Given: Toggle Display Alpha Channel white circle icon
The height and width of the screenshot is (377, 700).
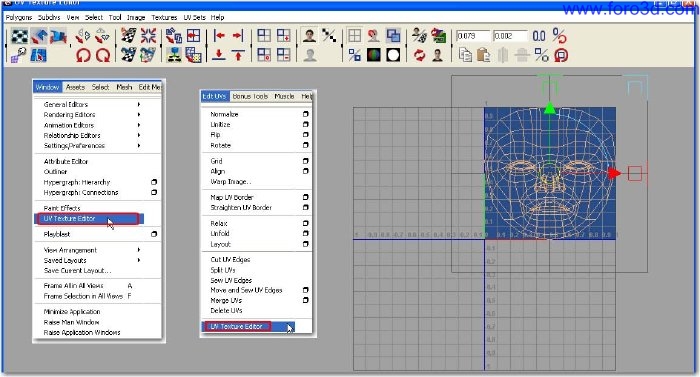Looking at the screenshot, I should [393, 55].
